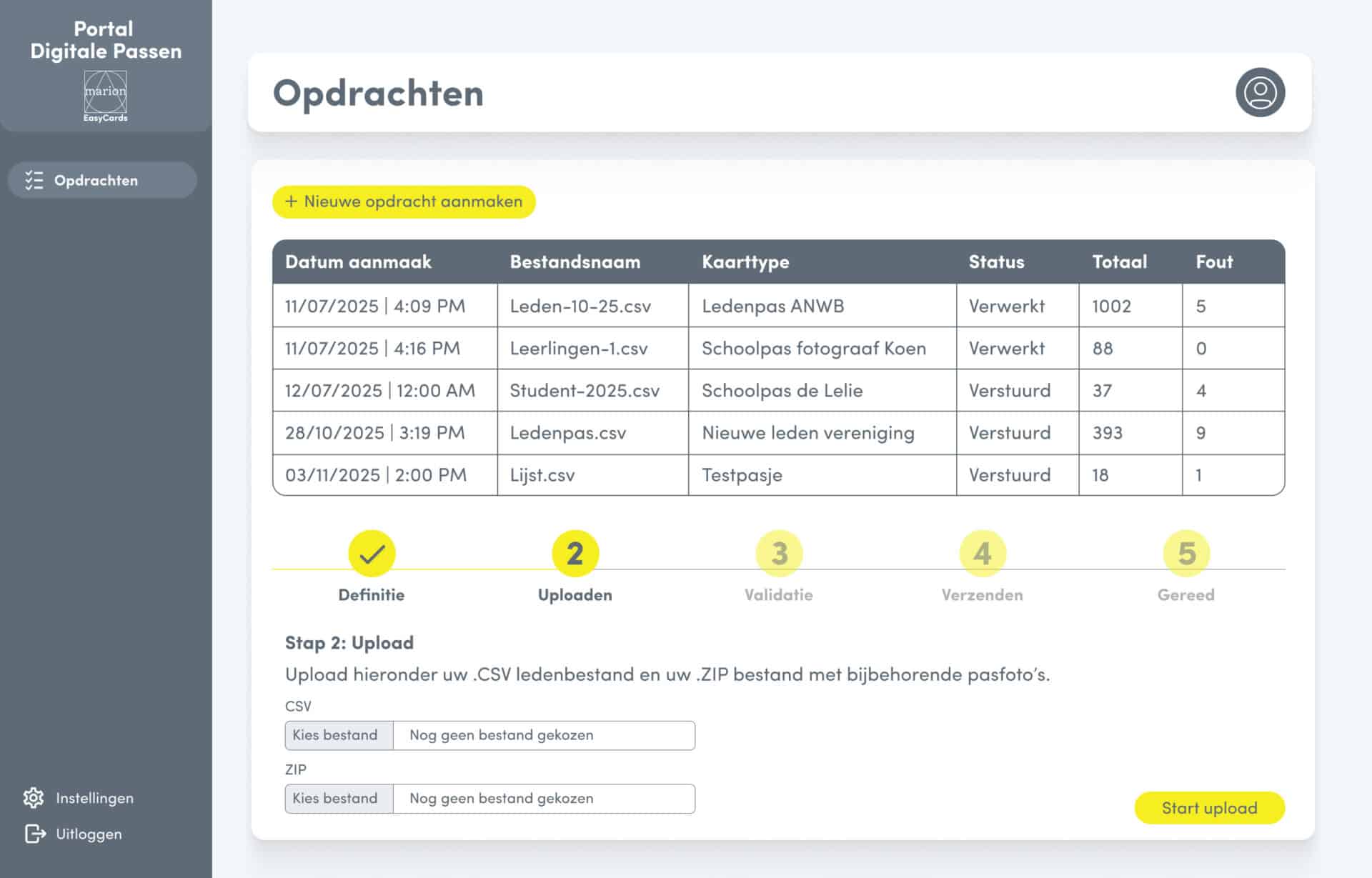The height and width of the screenshot is (878, 1372).
Task: Click the completed Definitie checkmark step
Action: coord(372,554)
